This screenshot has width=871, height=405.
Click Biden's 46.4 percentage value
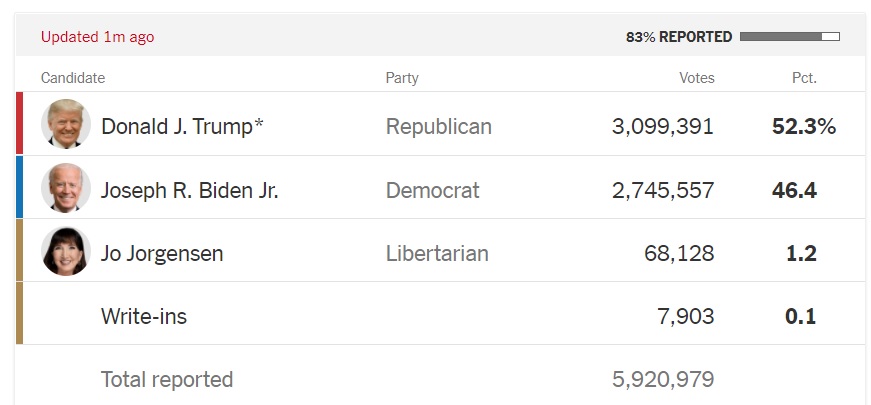[794, 190]
